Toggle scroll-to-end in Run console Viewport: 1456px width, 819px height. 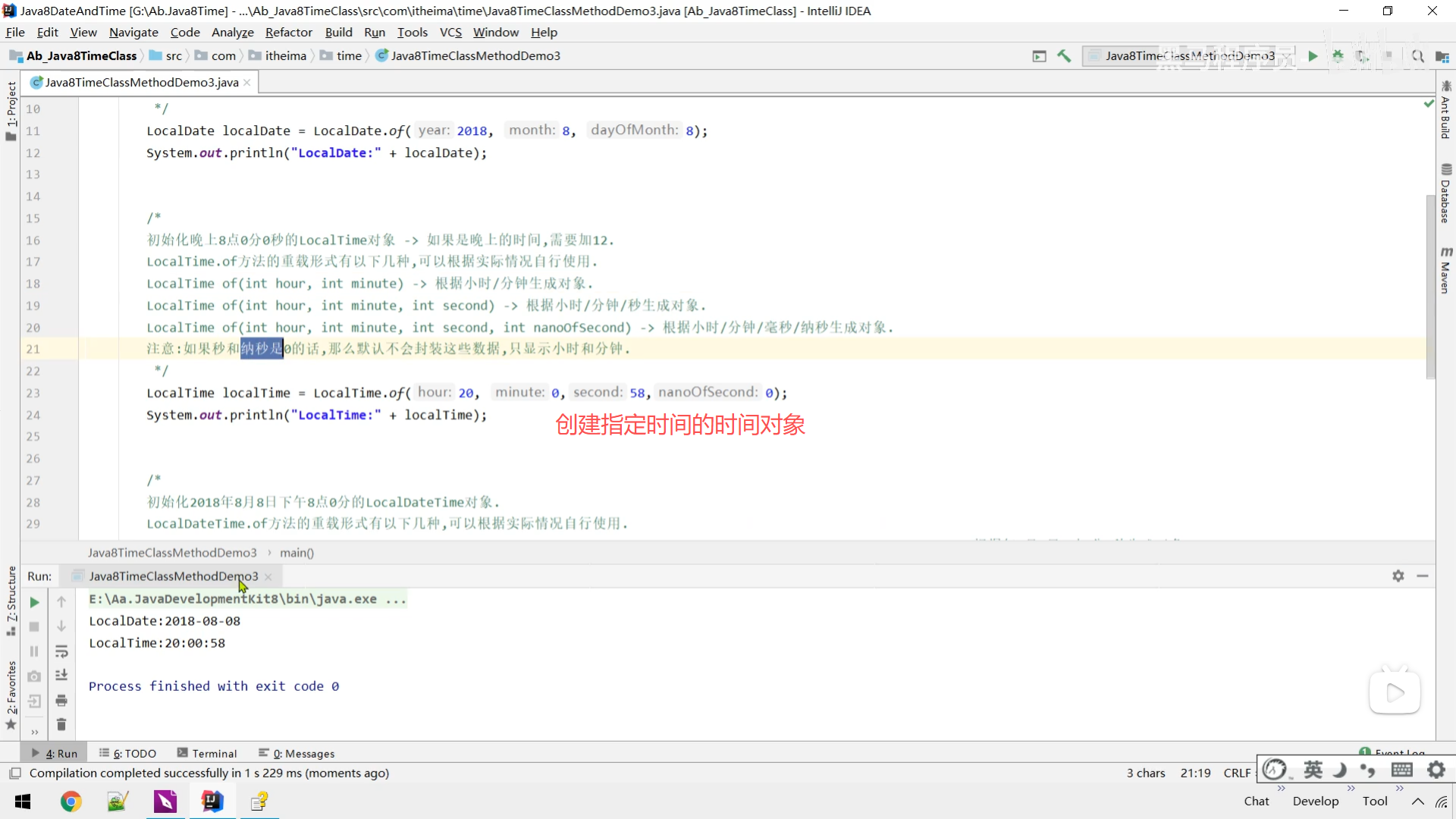[x=61, y=675]
